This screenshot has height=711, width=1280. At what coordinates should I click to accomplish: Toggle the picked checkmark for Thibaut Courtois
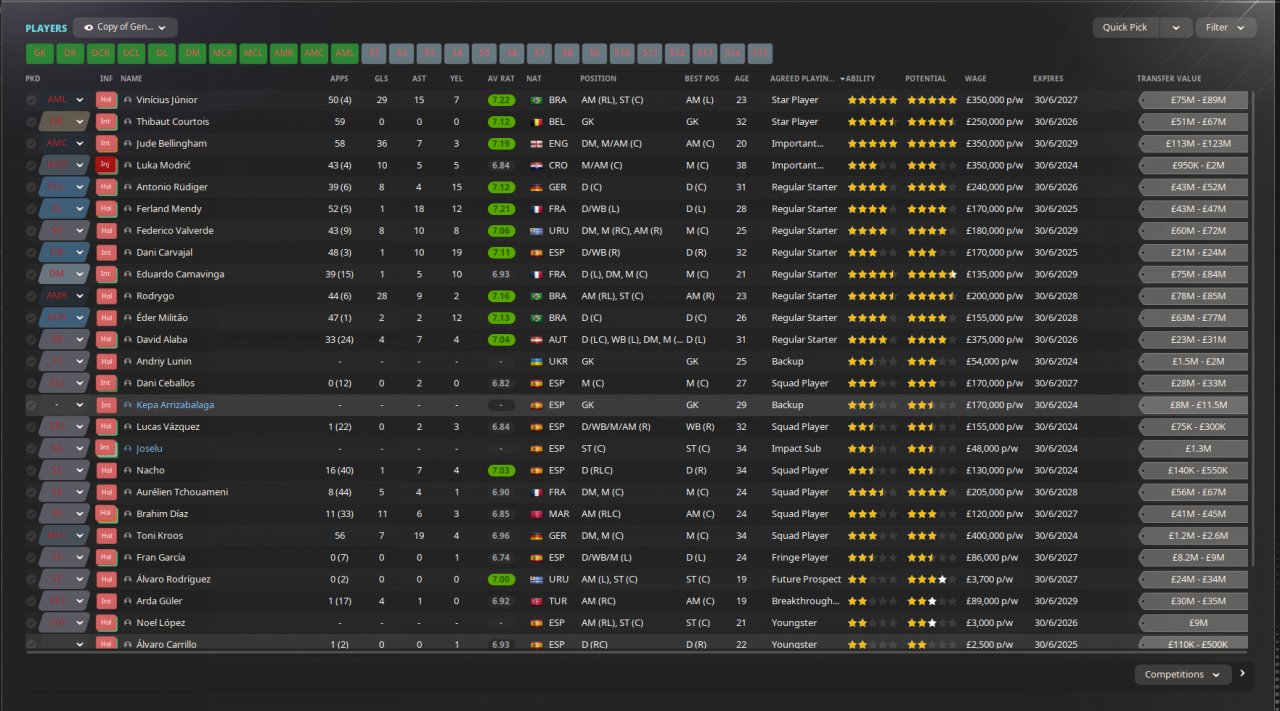[31, 122]
